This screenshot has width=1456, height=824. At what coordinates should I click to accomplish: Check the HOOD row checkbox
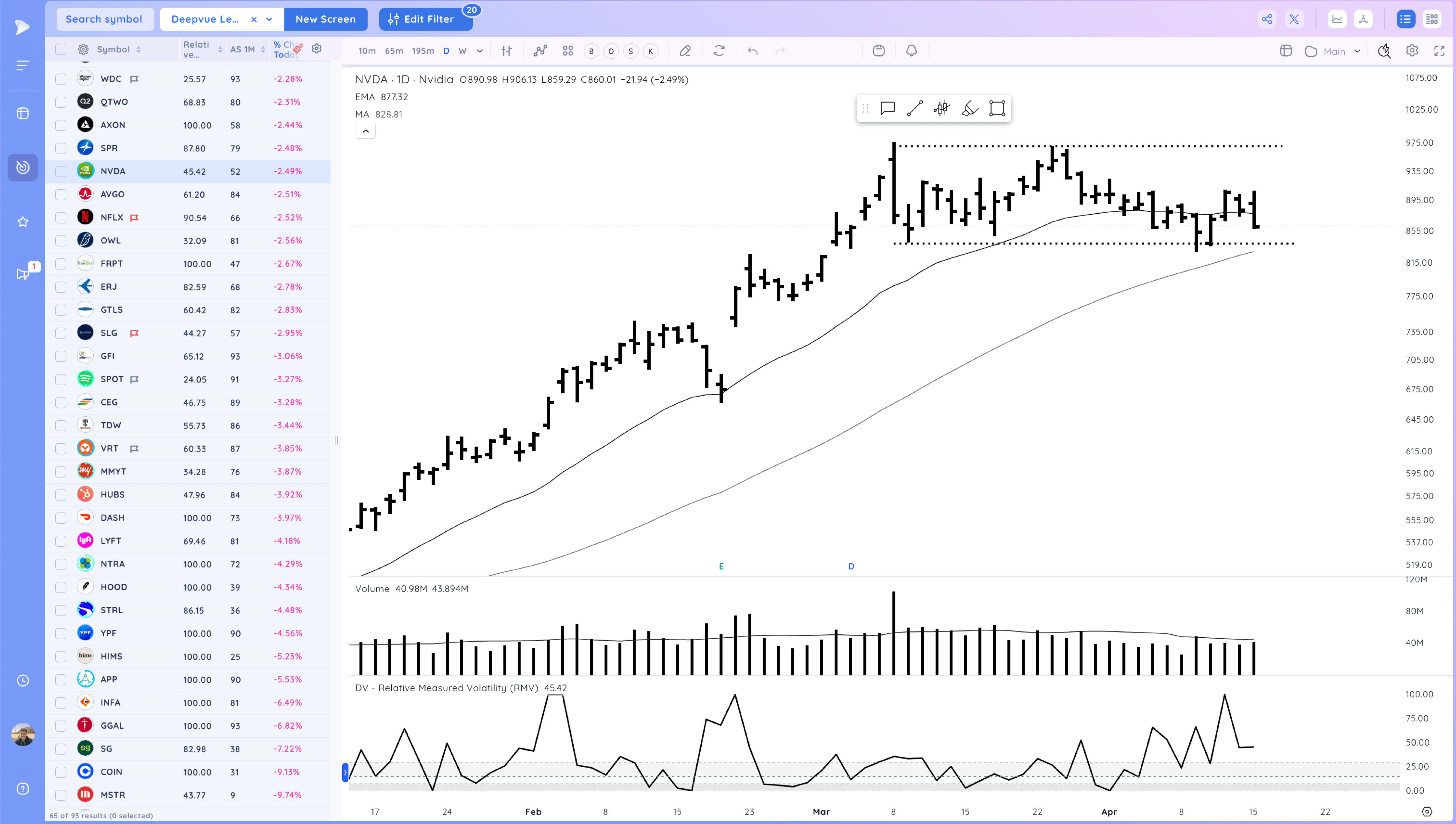point(60,587)
